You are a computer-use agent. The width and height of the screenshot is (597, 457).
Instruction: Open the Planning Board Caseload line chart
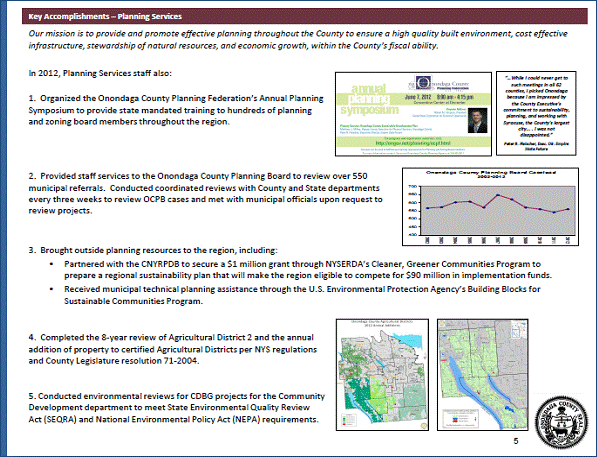[490, 207]
